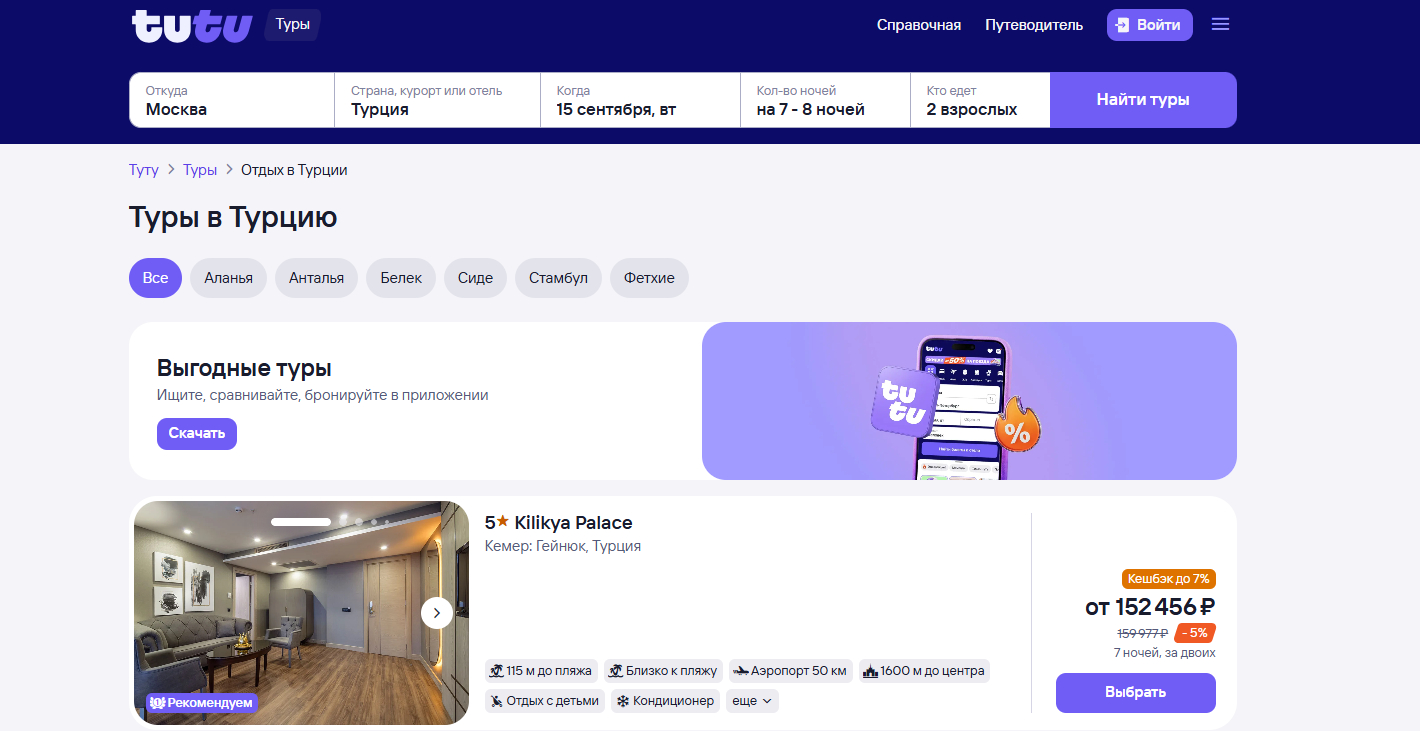Screen dimensions: 1420x731
Task: Open the Туры breadcrumb link
Action: [200, 170]
